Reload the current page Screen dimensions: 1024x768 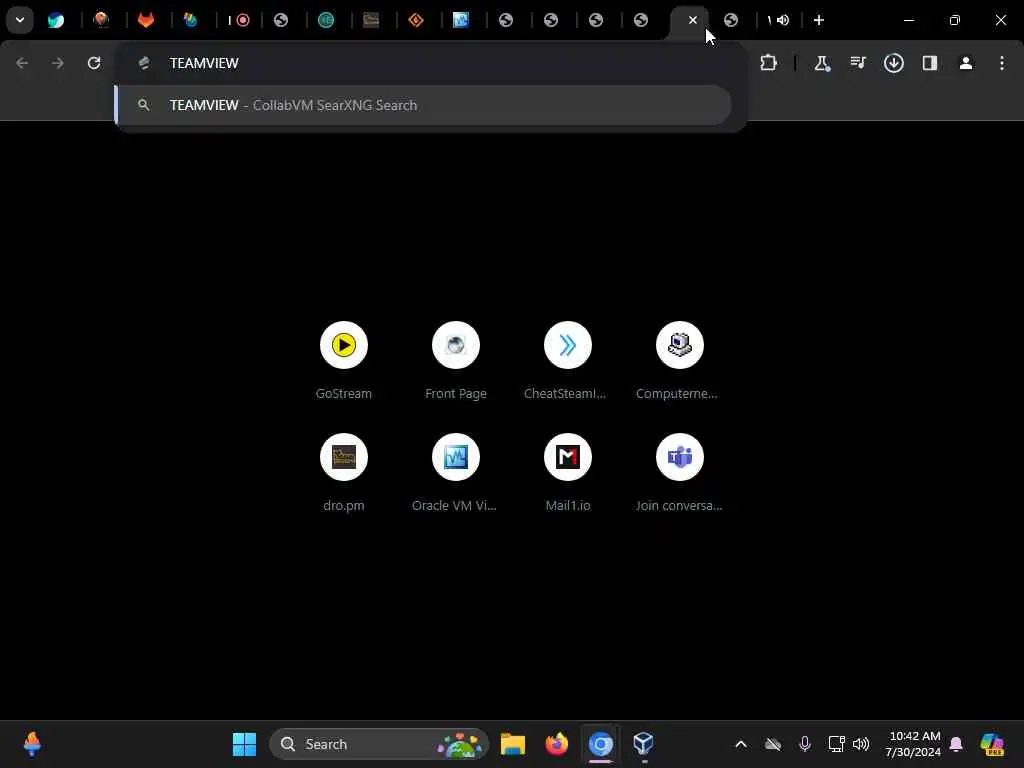[94, 63]
